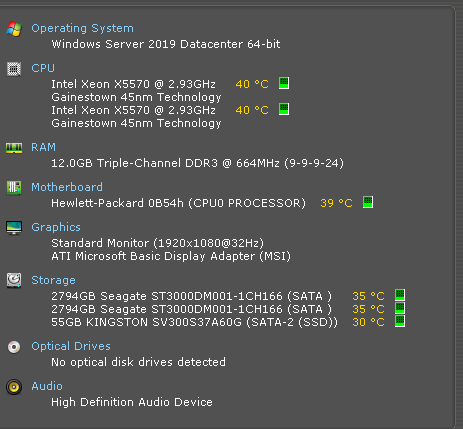
Task: Click the Graphics monitor icon
Action: click(x=14, y=228)
